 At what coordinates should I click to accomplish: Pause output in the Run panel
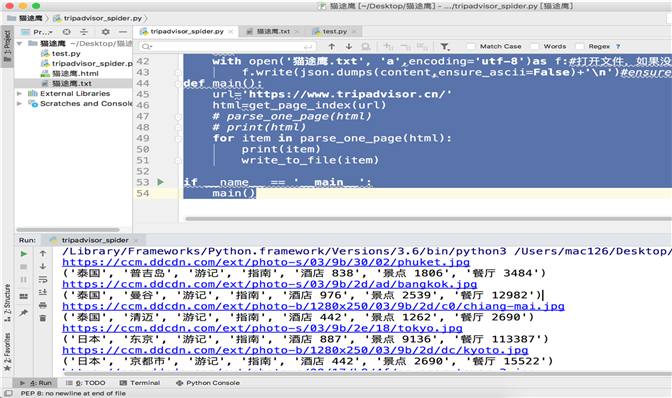click(x=24, y=279)
